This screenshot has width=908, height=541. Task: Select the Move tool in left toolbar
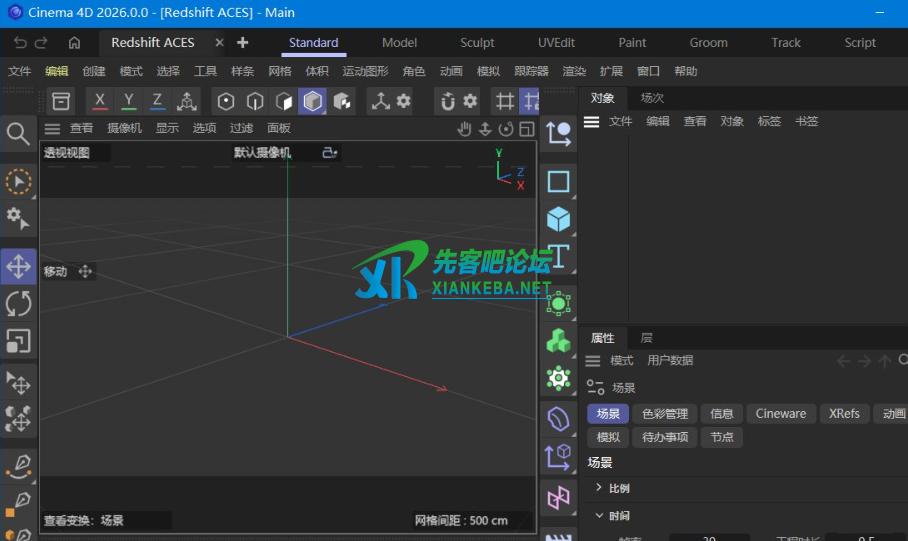18,266
